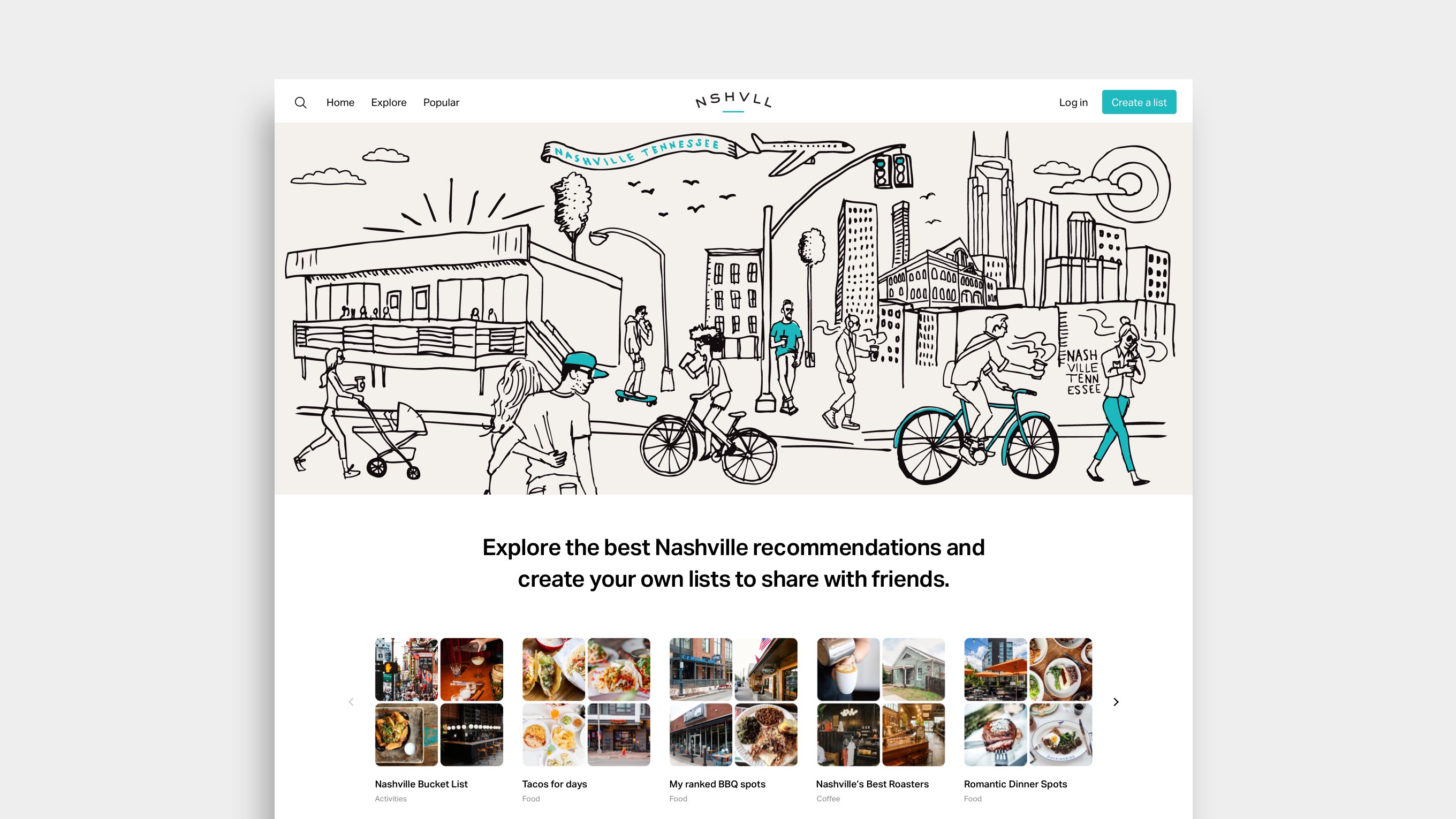The height and width of the screenshot is (819, 1456).
Task: Click the Log in button
Action: click(x=1073, y=102)
